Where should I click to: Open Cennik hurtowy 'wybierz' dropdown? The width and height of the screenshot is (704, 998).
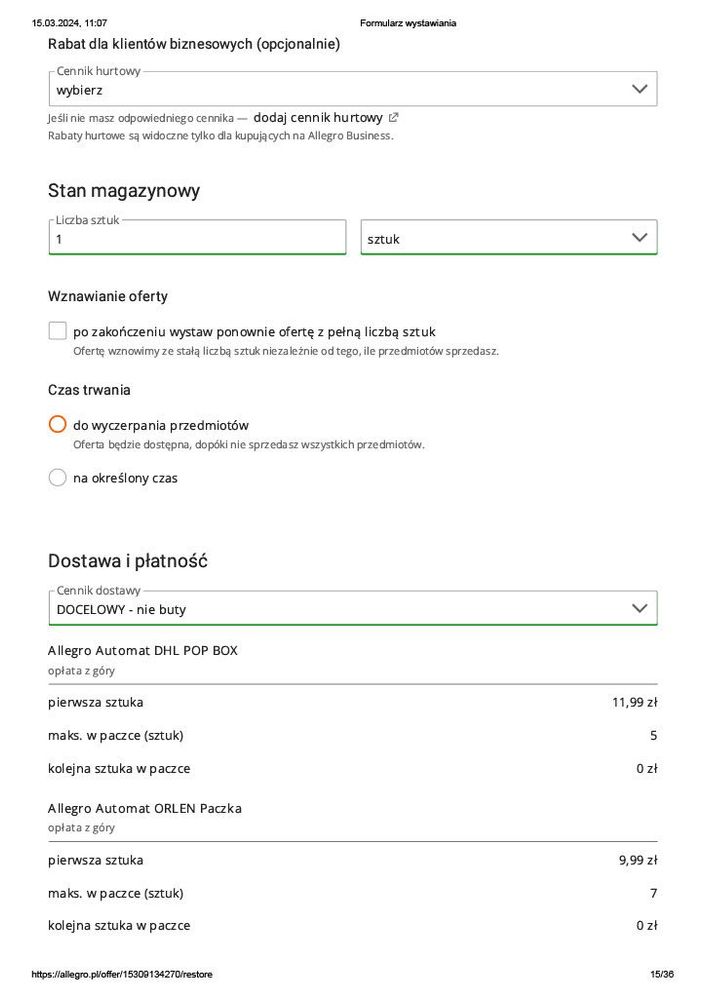pos(340,89)
